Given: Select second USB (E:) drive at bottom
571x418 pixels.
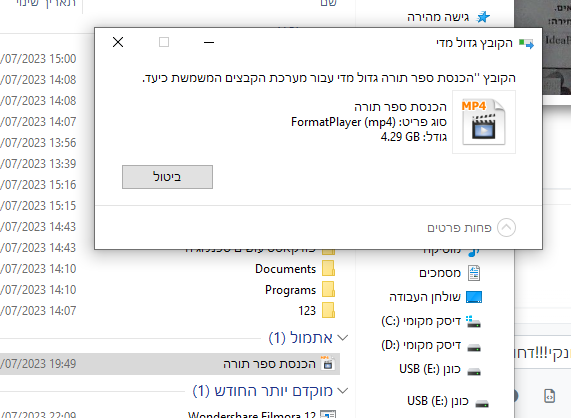Looking at the screenshot, I should click(x=448, y=401).
